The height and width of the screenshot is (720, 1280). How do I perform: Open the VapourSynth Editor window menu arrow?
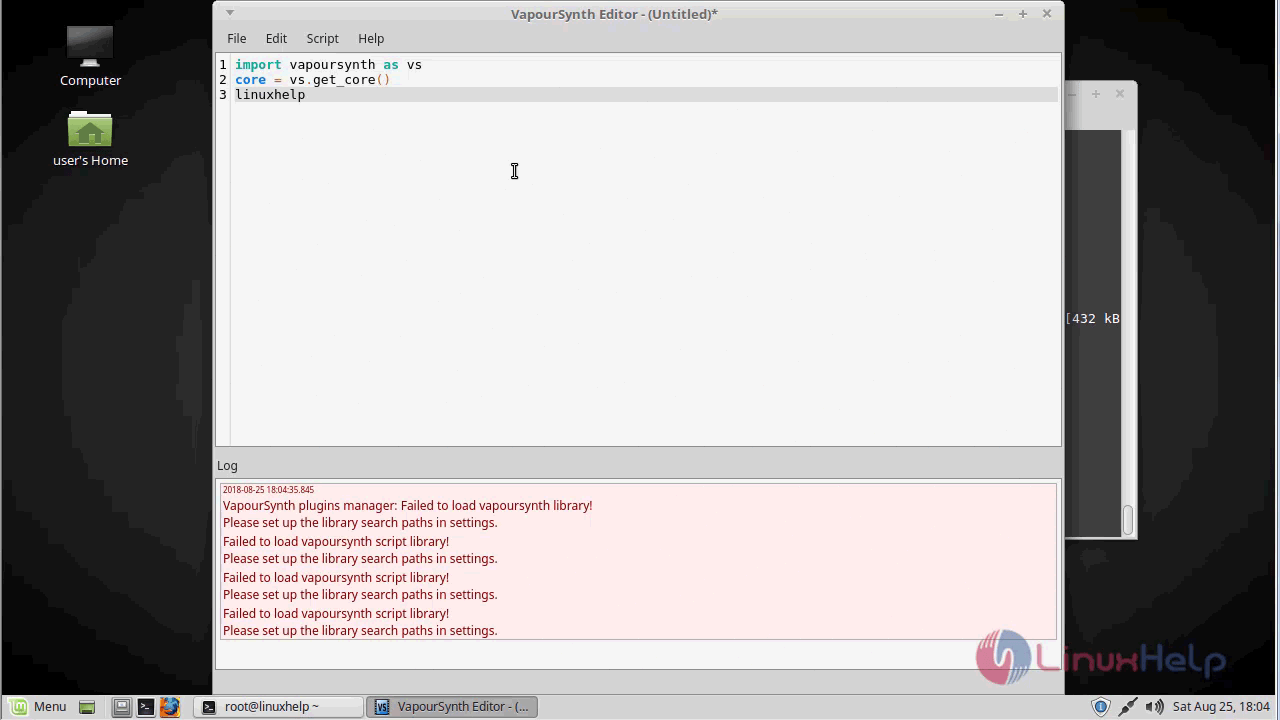pyautogui.click(x=230, y=13)
